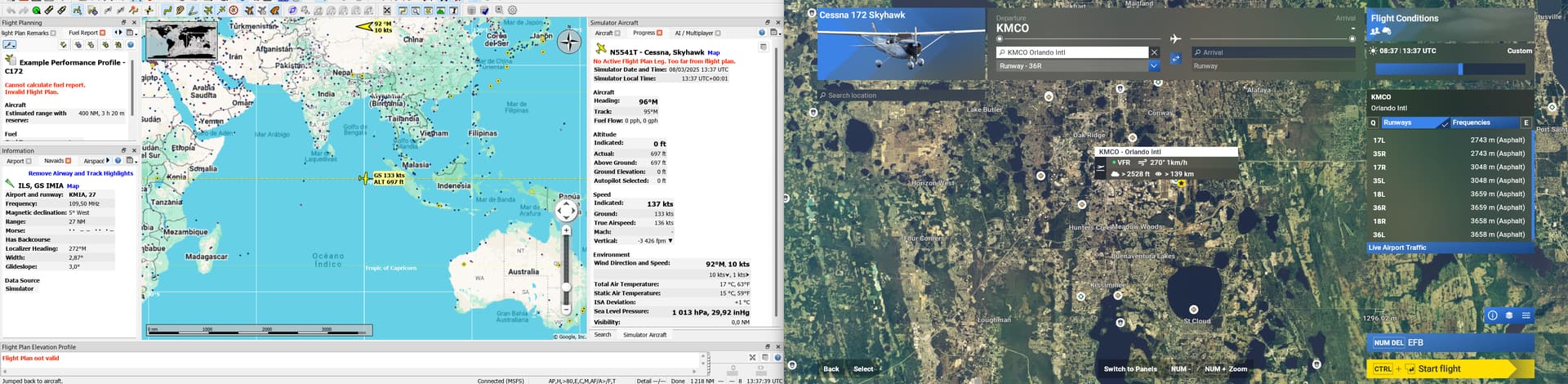Screen dimensions: 1568x384
Task: Click the undo arrow in Little Navmap toolbar
Action: point(11,11)
